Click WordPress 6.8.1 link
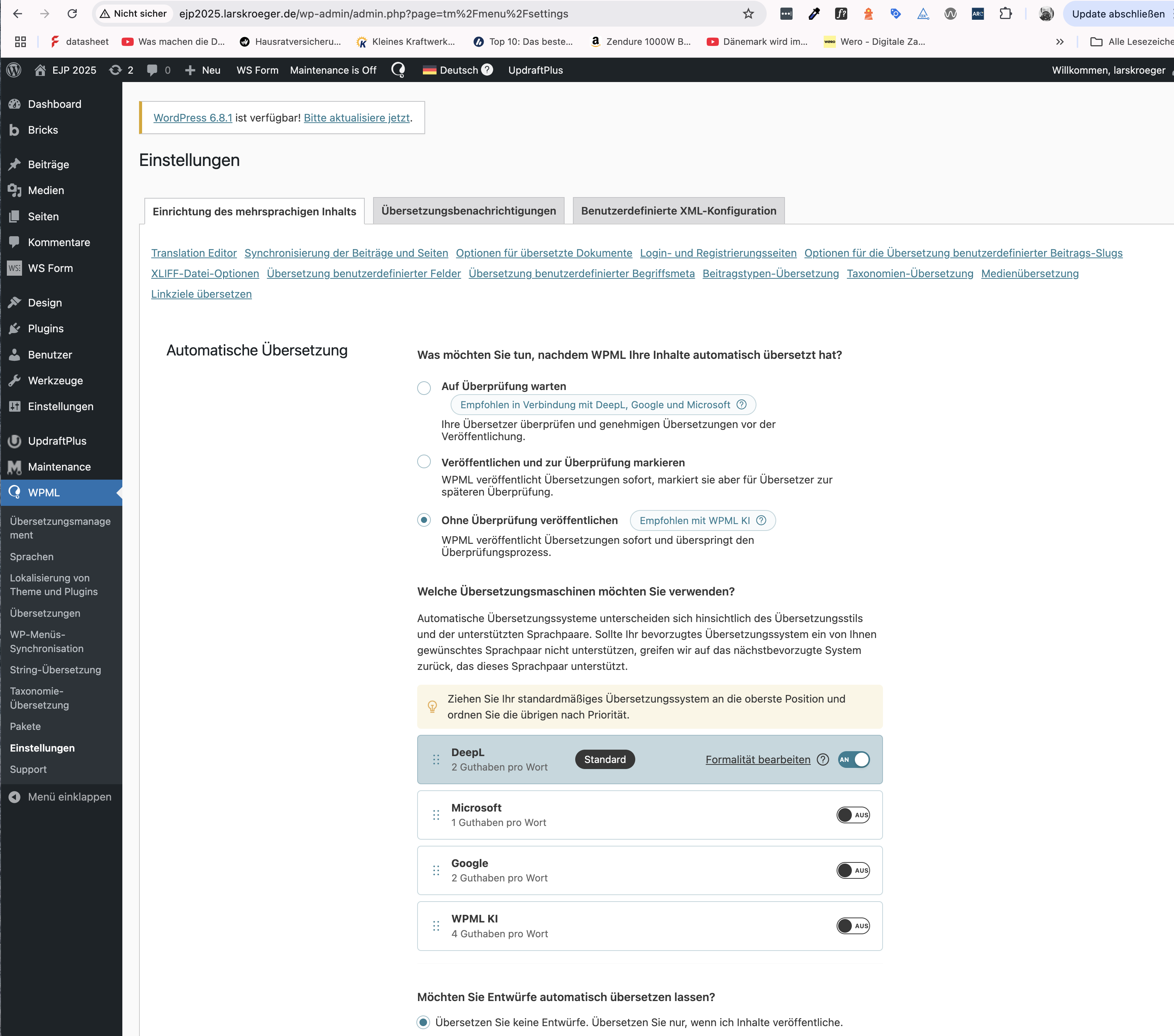 pyautogui.click(x=192, y=118)
